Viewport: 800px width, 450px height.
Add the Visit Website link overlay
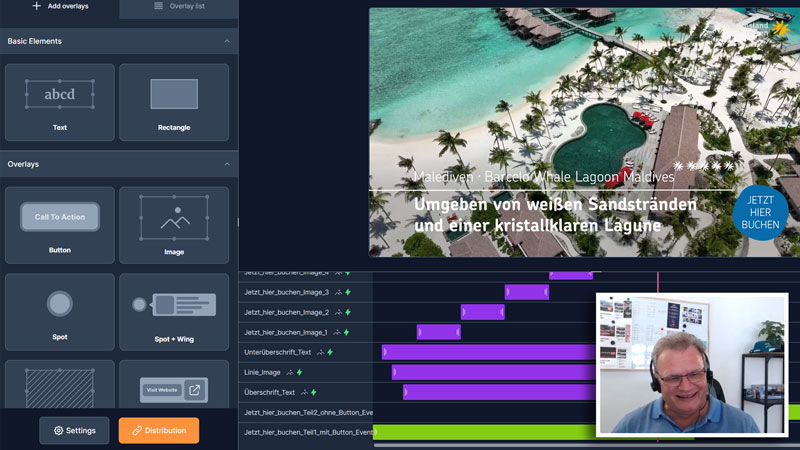pos(174,389)
